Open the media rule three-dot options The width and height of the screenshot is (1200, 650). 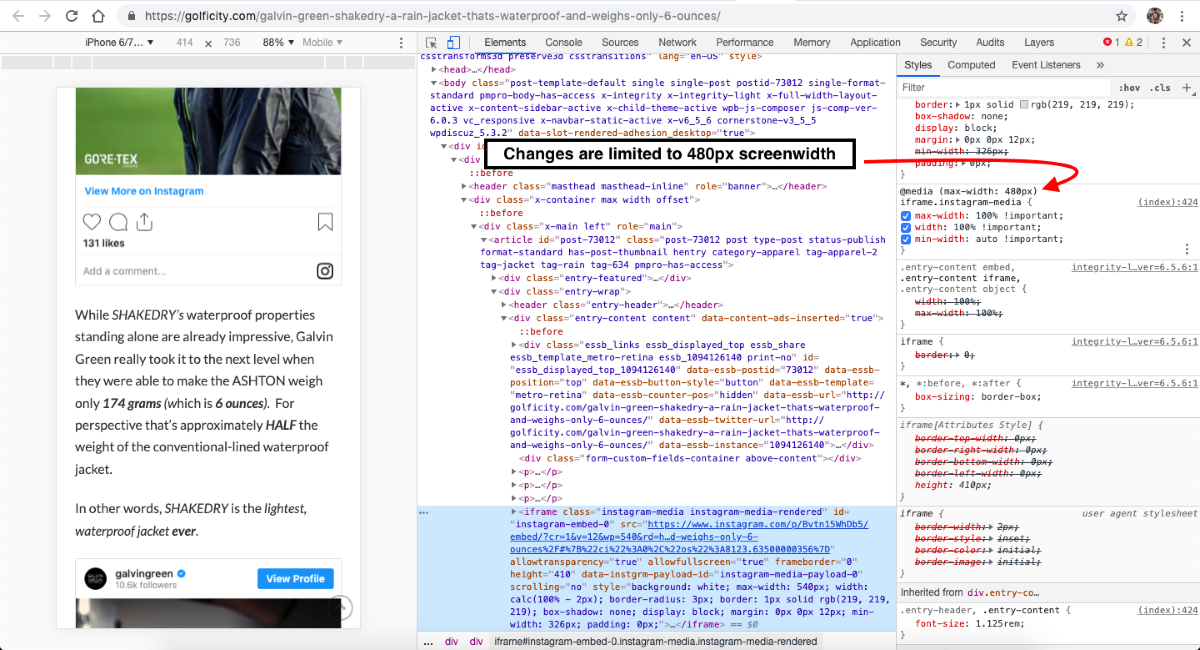pyautogui.click(x=1187, y=249)
